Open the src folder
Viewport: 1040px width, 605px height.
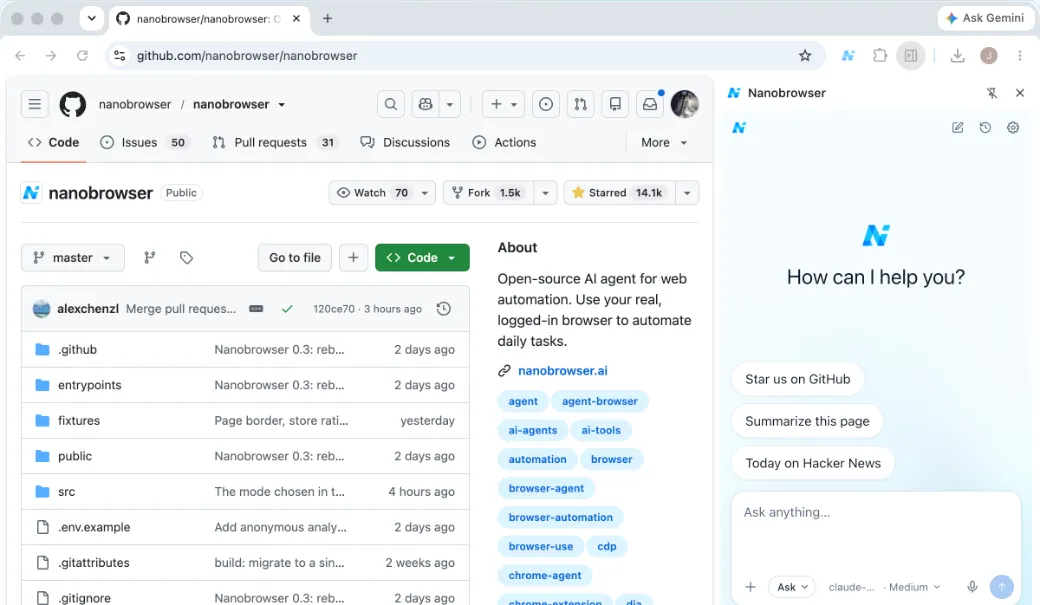pos(66,492)
